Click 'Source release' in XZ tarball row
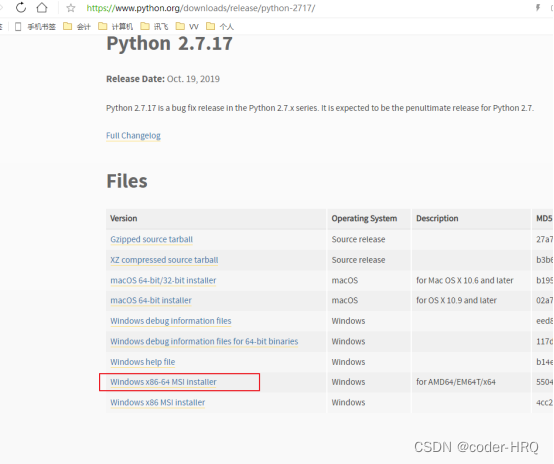The height and width of the screenshot is (464, 554). [358, 260]
